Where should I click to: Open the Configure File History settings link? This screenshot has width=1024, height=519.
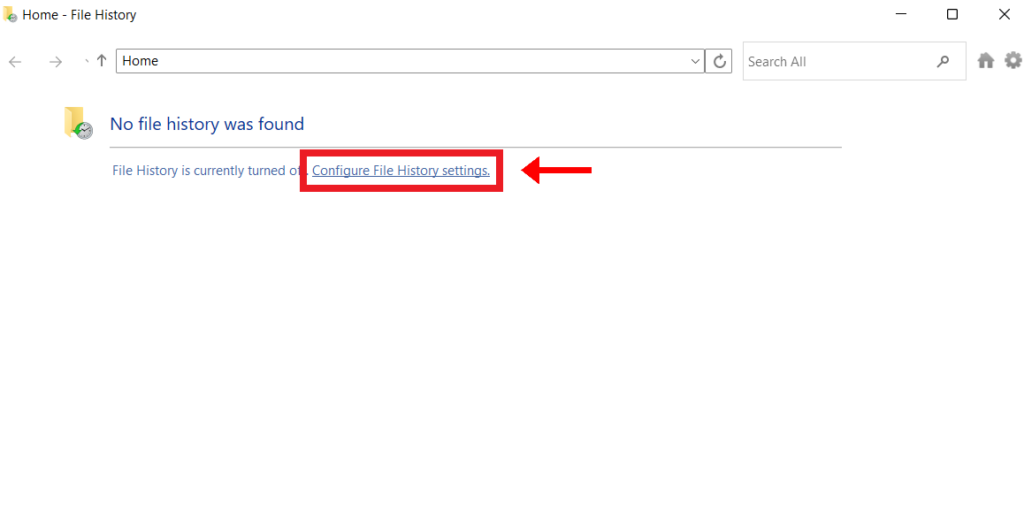(400, 171)
